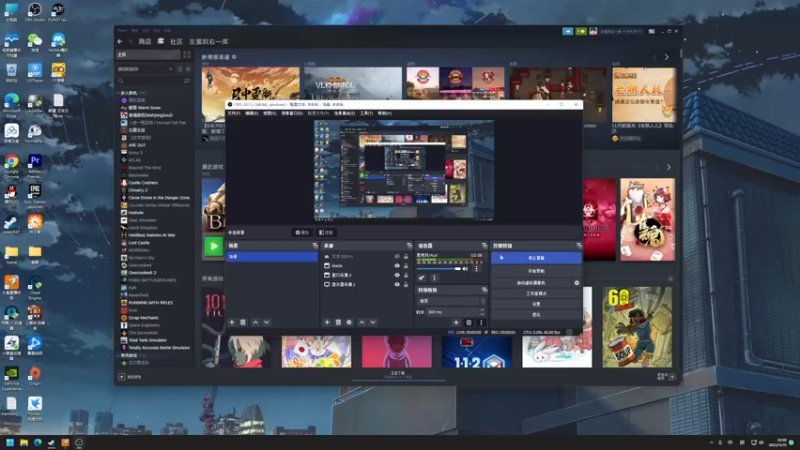Open the mic/Aux channel options menu
This screenshot has height=450, width=800.
(477, 268)
